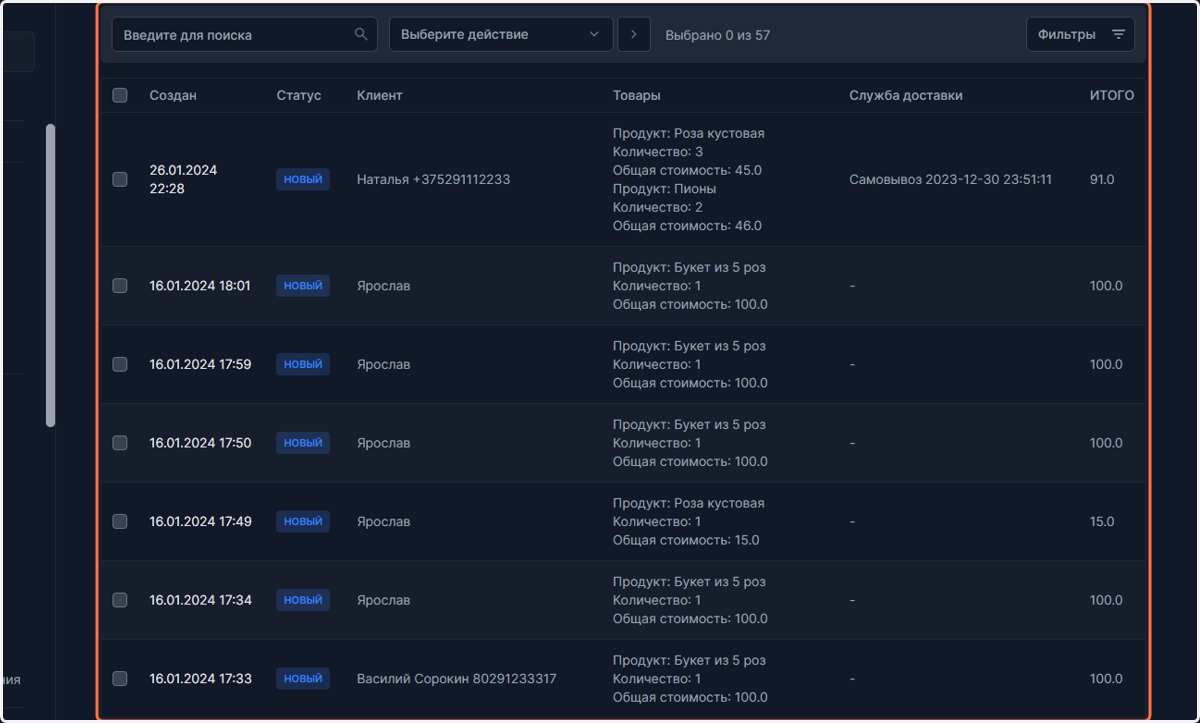The width and height of the screenshot is (1200, 723).
Task: Click the Статус column header
Action: tap(299, 95)
